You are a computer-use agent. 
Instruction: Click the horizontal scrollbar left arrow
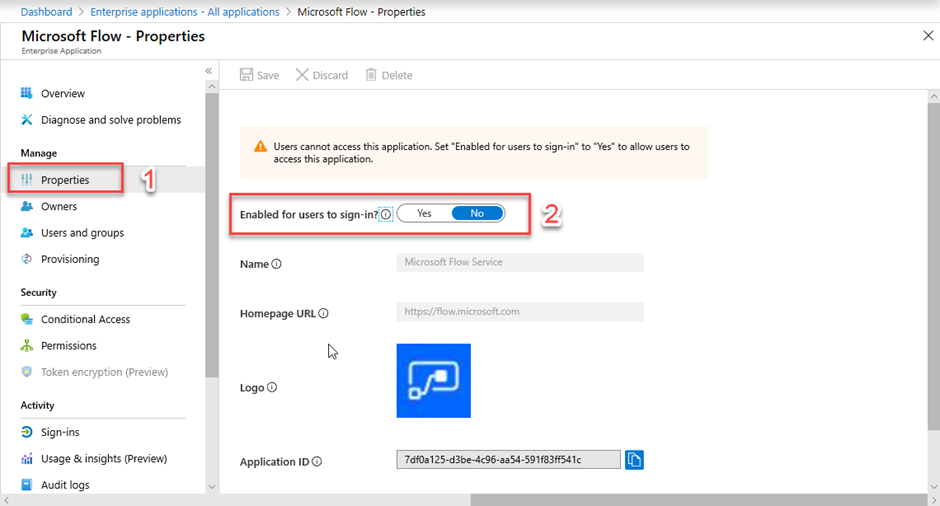click(x=6, y=500)
